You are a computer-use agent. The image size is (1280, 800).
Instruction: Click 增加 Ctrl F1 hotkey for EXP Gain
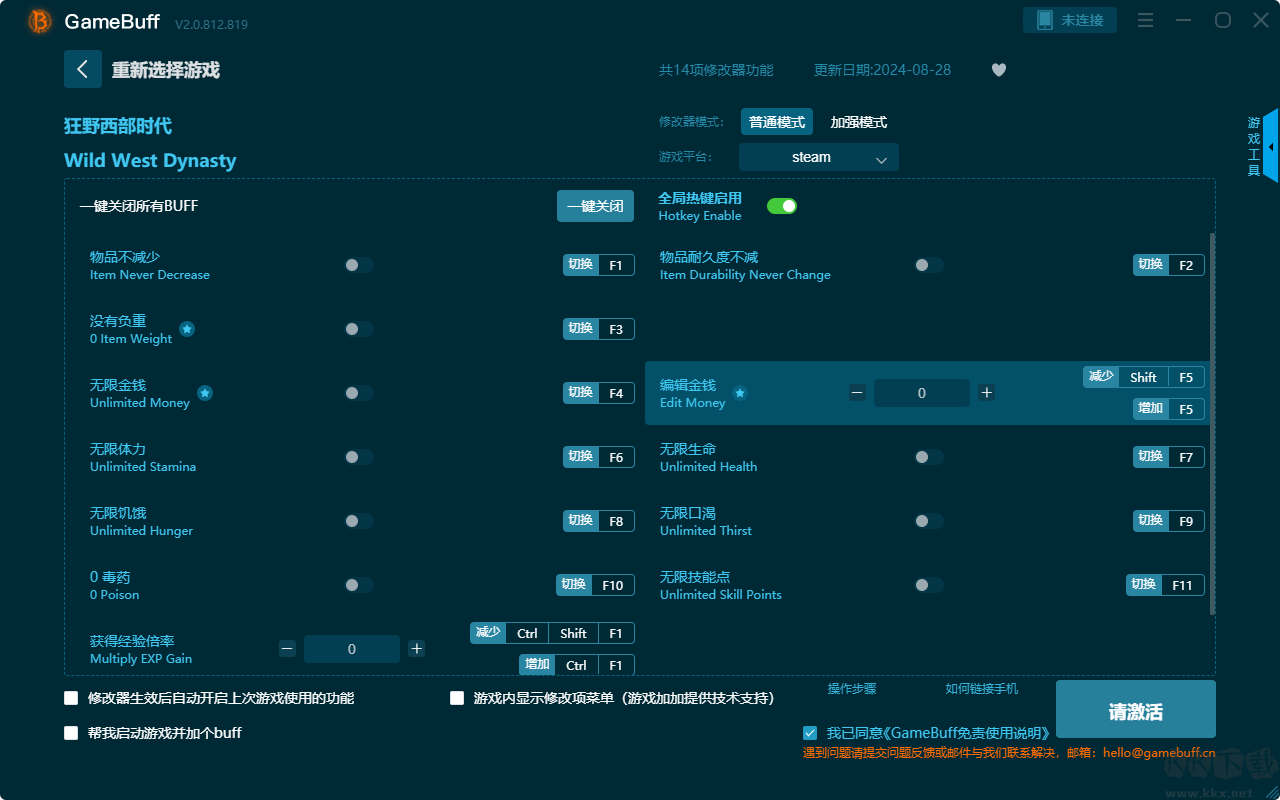click(577, 665)
